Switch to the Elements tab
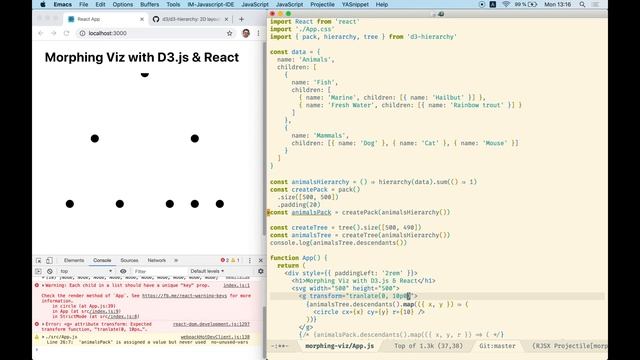 (74, 260)
